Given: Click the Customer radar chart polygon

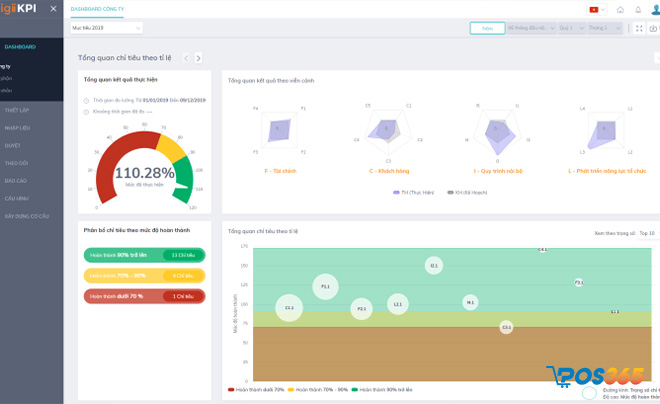Looking at the screenshot, I should tap(384, 130).
